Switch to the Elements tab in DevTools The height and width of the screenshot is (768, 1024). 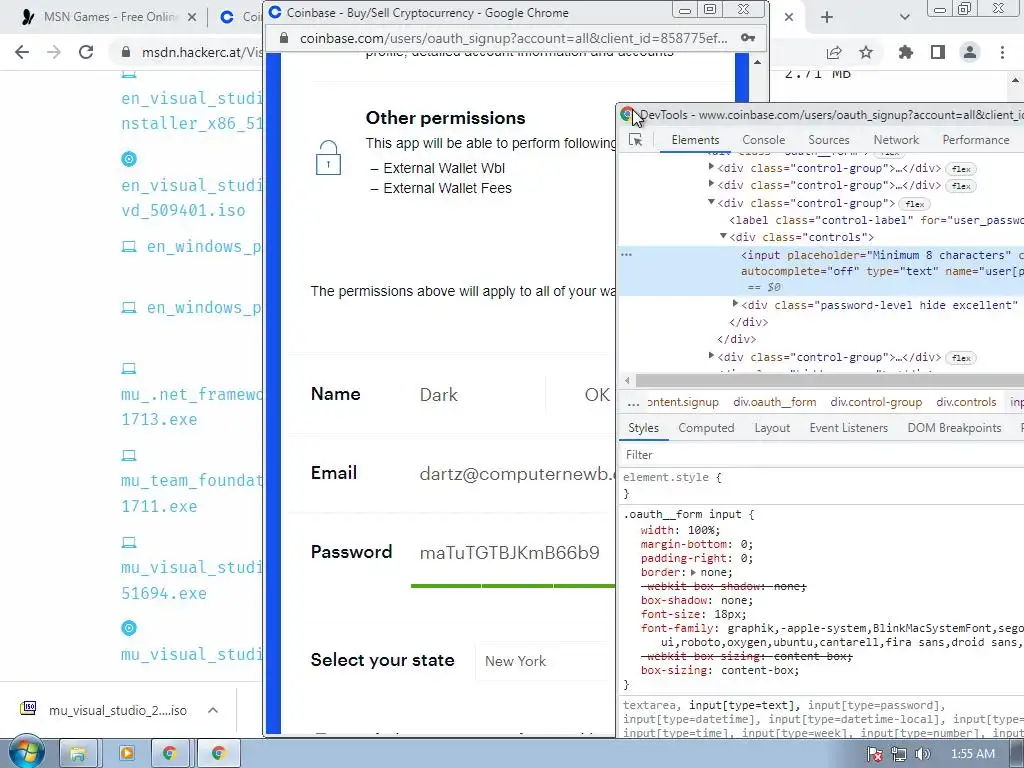pyautogui.click(x=696, y=140)
